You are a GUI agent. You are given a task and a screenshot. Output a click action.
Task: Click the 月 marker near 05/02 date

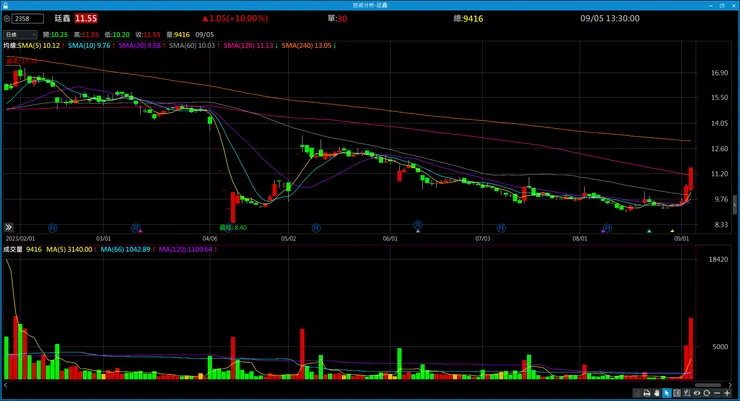(x=316, y=228)
